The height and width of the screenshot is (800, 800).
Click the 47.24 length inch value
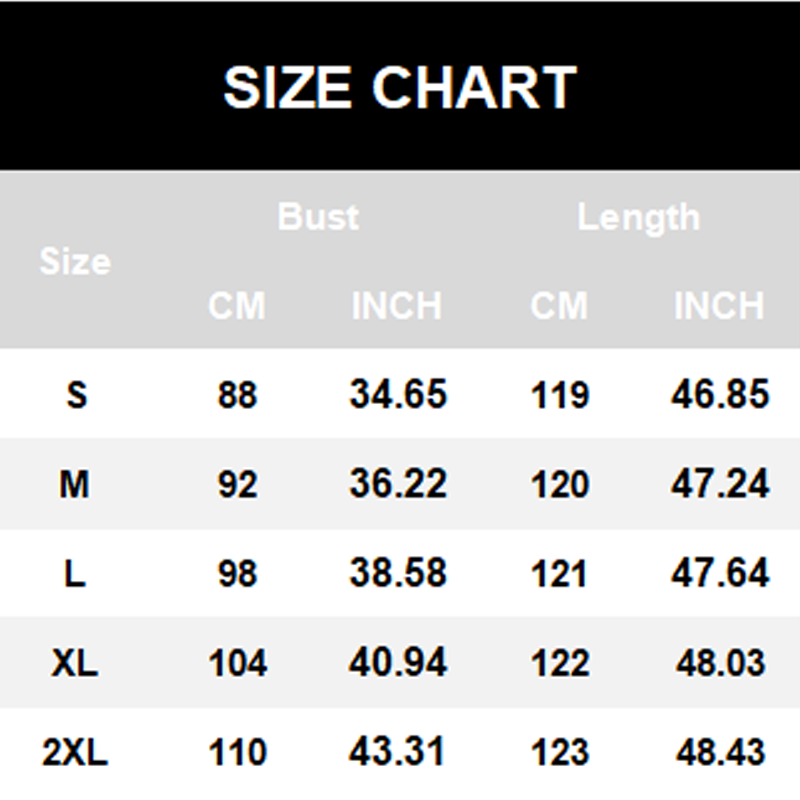[x=719, y=485]
